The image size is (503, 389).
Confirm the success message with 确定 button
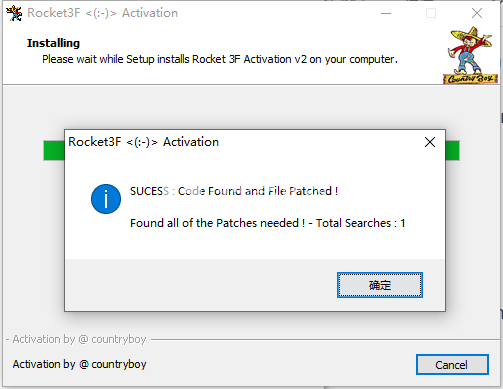point(380,285)
